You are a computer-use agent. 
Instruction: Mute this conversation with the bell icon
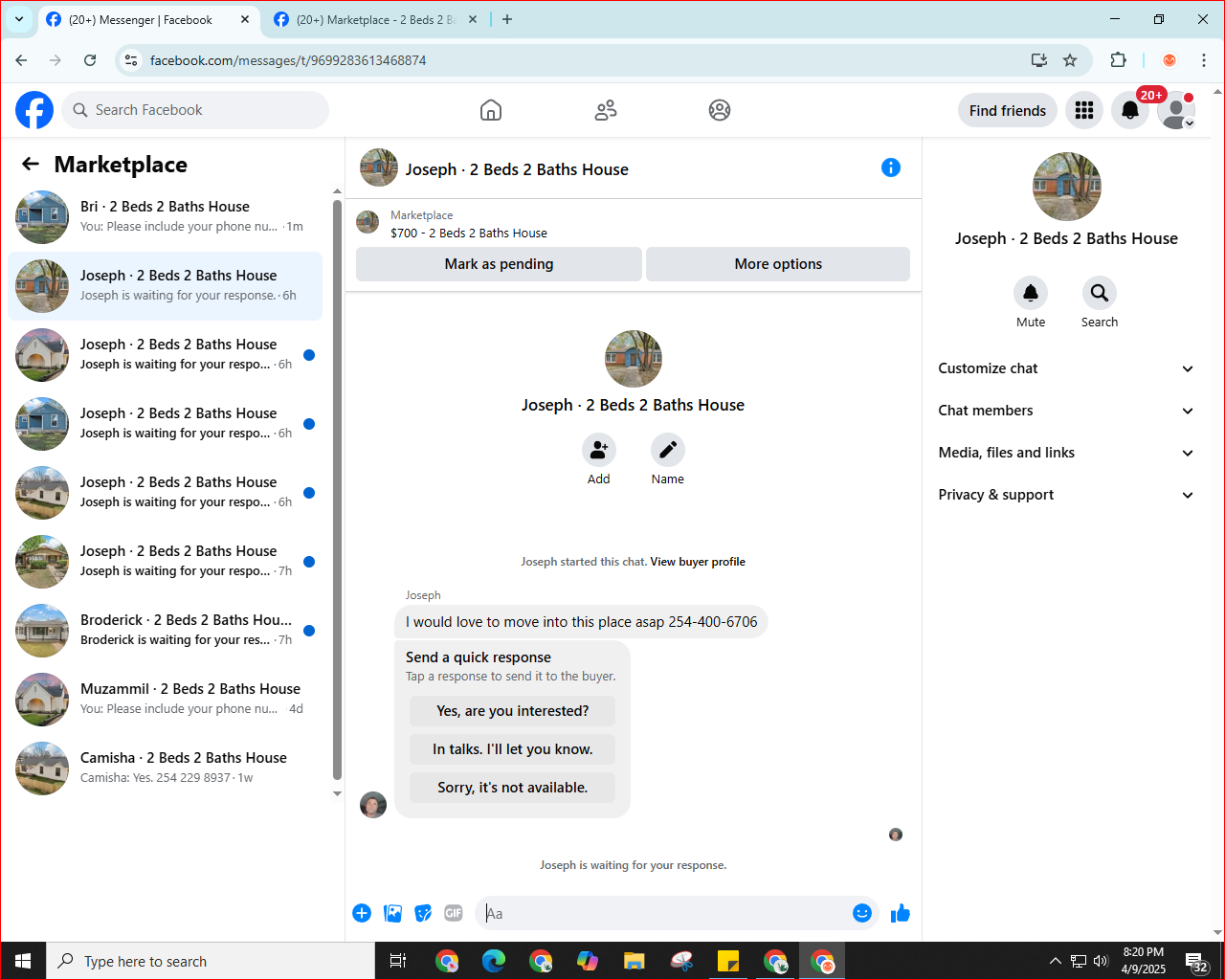tap(1031, 293)
